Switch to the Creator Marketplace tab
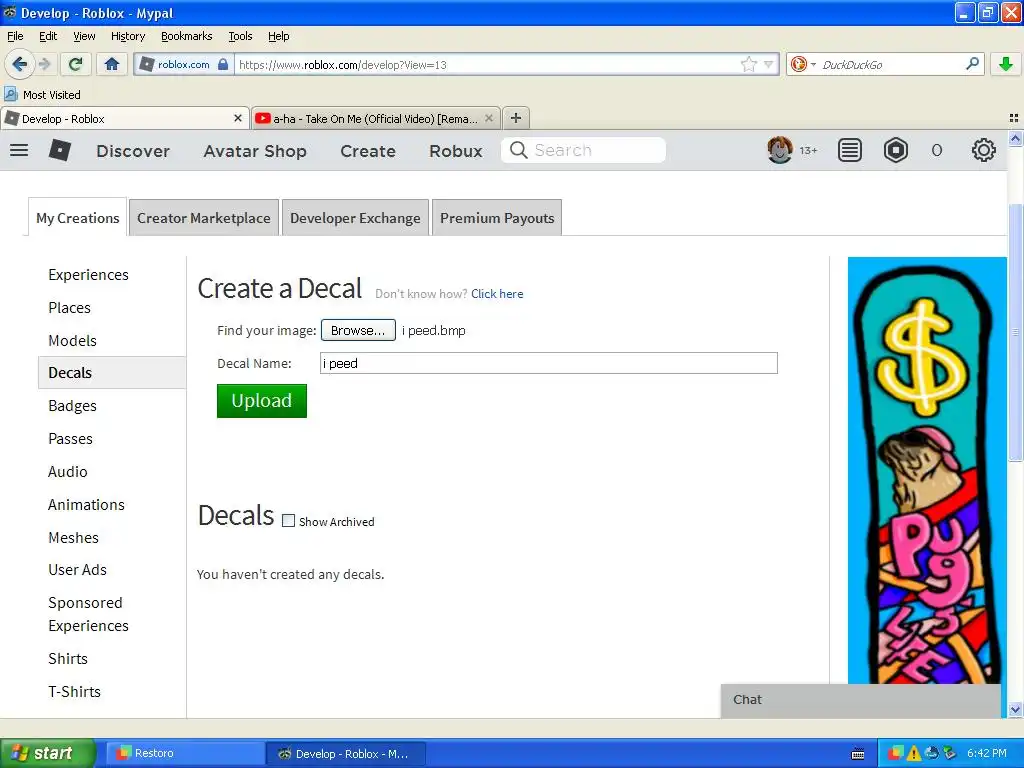This screenshot has height=768, width=1024. [204, 218]
